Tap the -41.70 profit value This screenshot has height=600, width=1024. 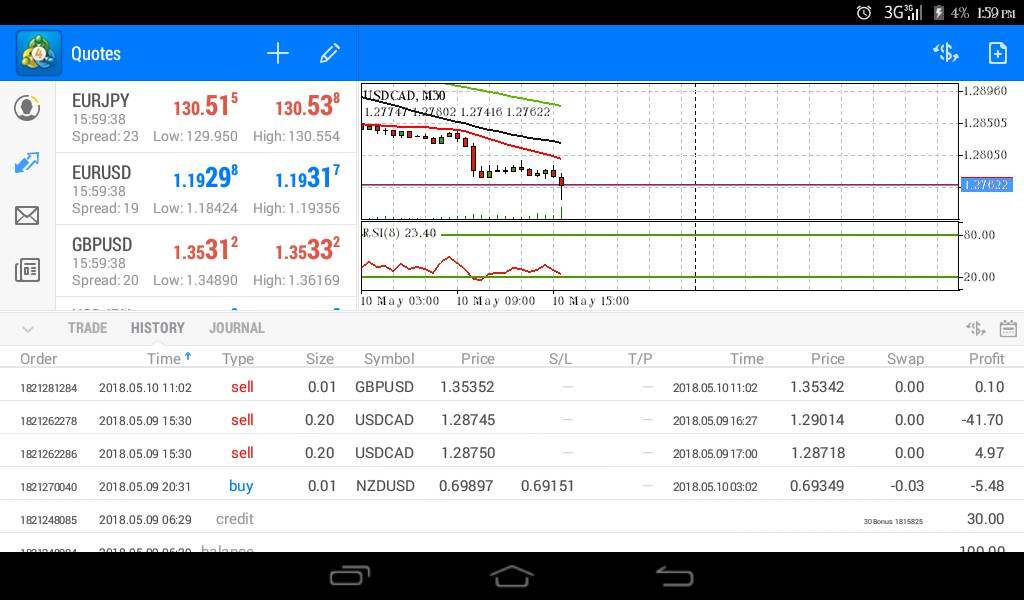[x=982, y=420]
